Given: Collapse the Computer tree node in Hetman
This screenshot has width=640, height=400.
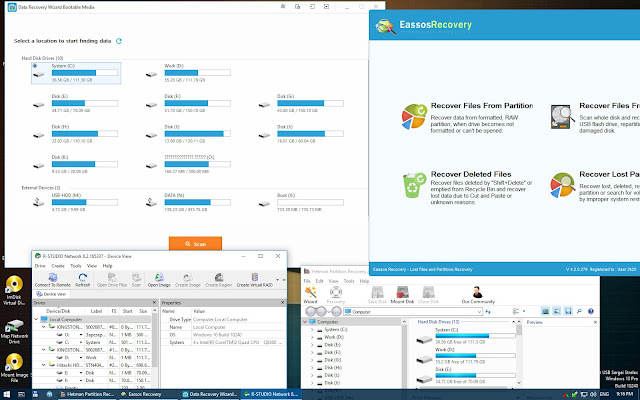Looking at the screenshot, I should [x=305, y=322].
